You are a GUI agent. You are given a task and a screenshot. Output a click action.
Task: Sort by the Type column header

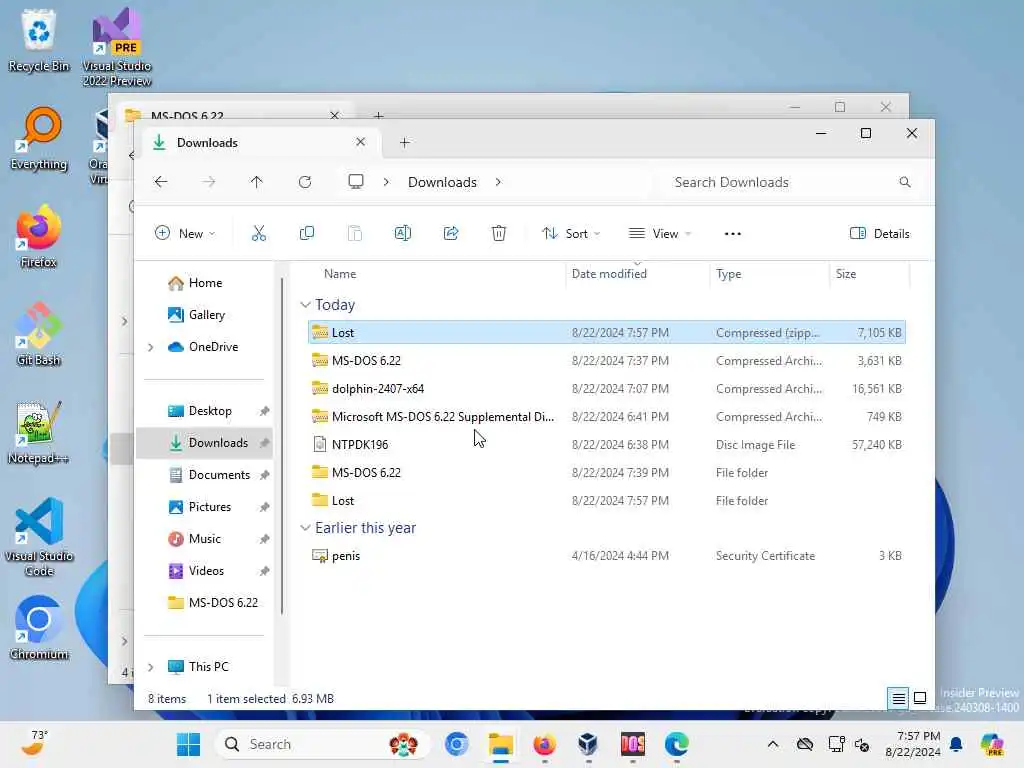pyautogui.click(x=728, y=274)
